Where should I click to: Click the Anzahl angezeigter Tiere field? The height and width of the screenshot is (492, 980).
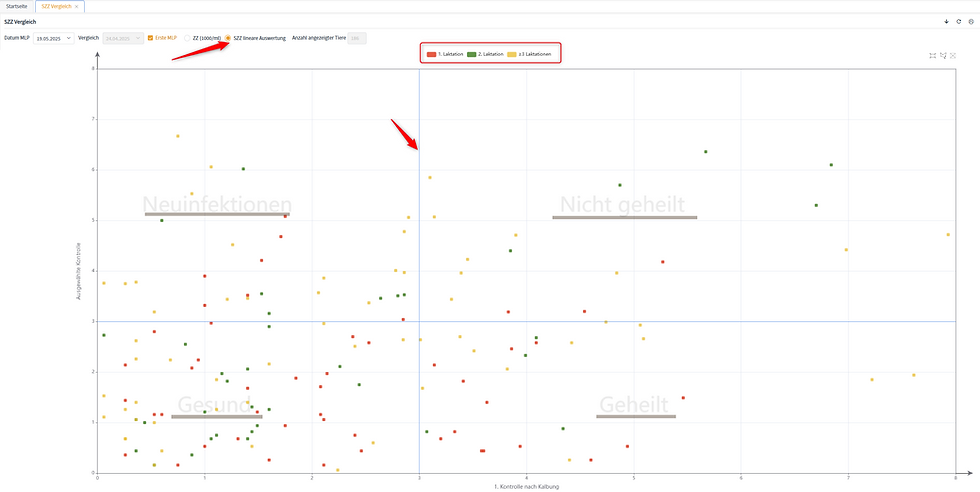point(357,38)
